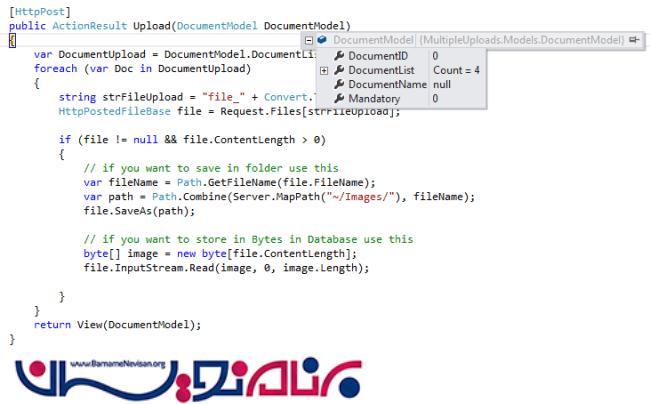The height and width of the screenshot is (404, 650).
Task: Click the file.InputStream.Read statement
Action: pyautogui.click(x=226, y=268)
